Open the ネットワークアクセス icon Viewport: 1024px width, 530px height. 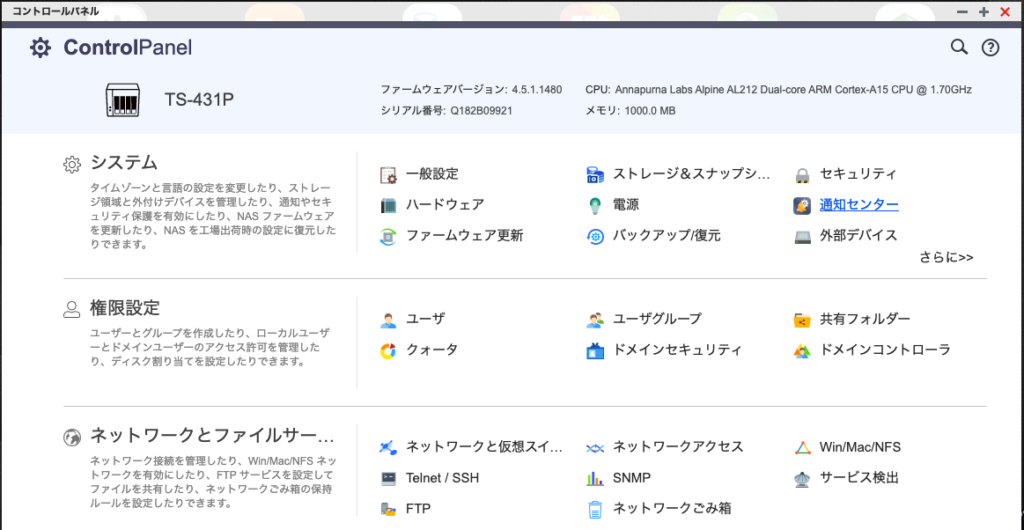pos(595,448)
